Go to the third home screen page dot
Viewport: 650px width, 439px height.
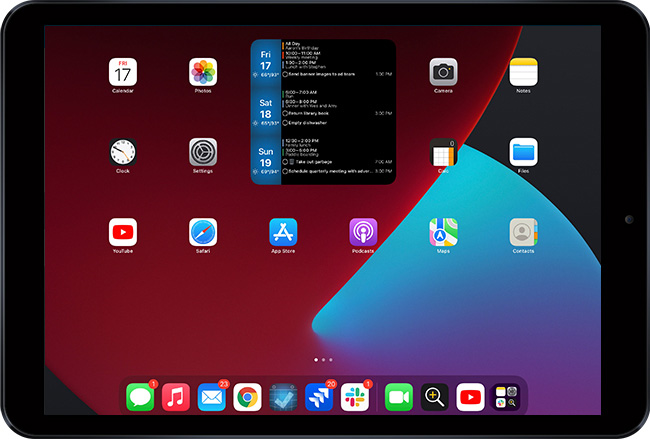(x=331, y=360)
